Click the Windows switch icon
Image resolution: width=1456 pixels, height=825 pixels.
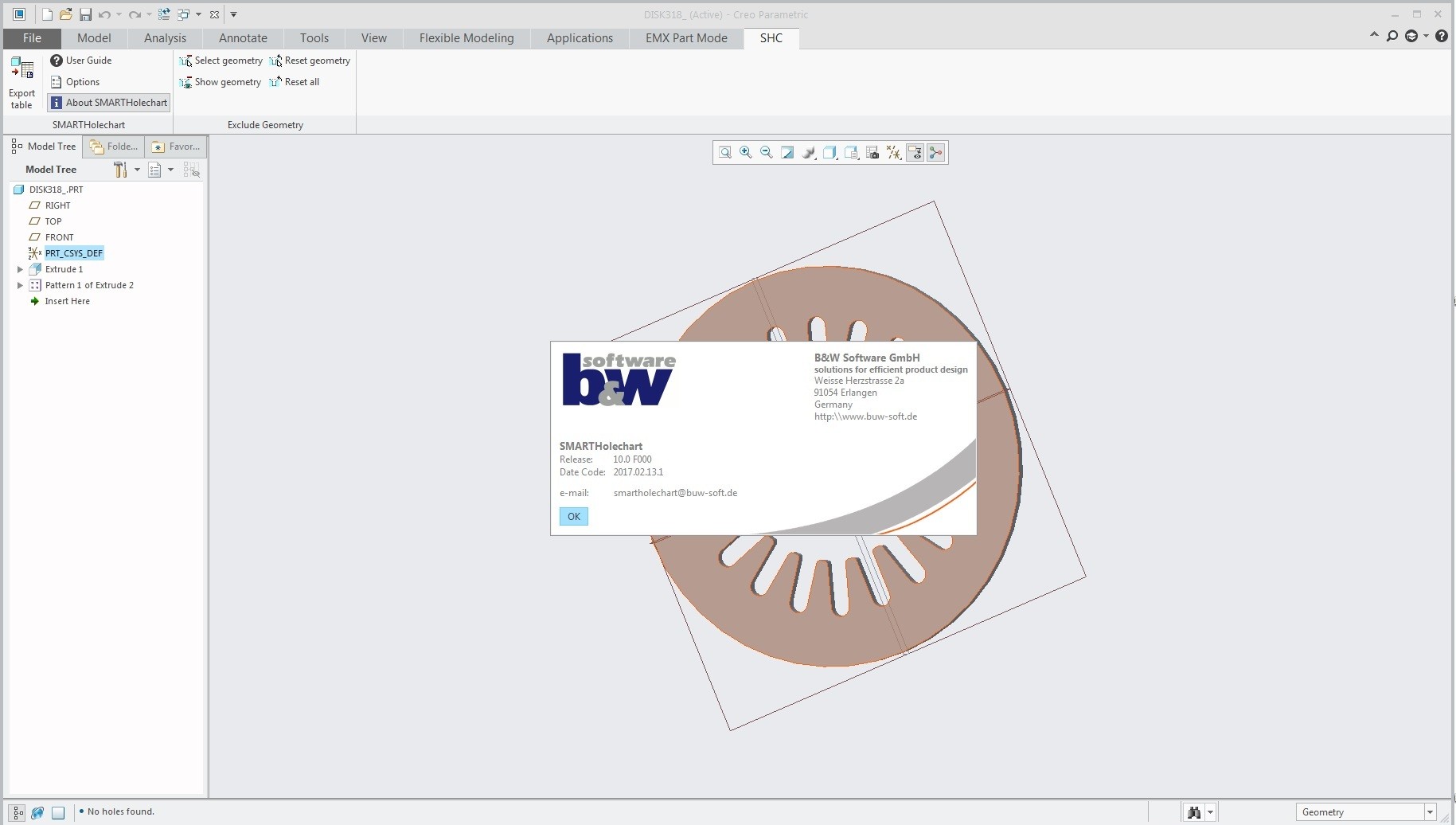coord(184,14)
